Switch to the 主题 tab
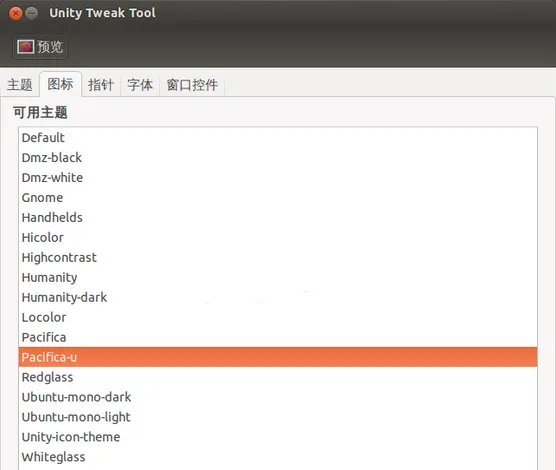This screenshot has width=556, height=470. [x=20, y=85]
